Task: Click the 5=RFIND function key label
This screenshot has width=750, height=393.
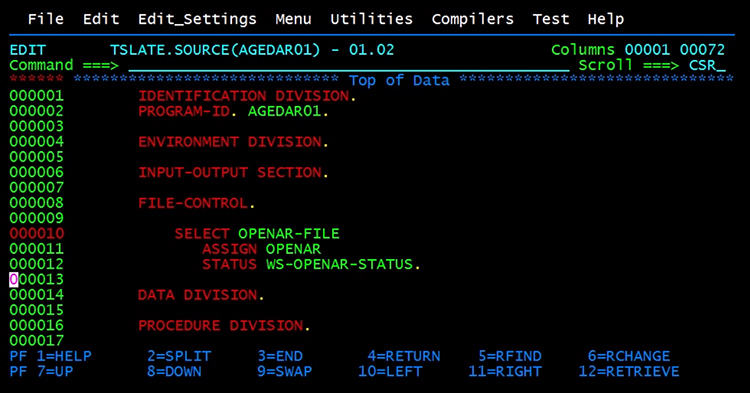Action: 510,356
